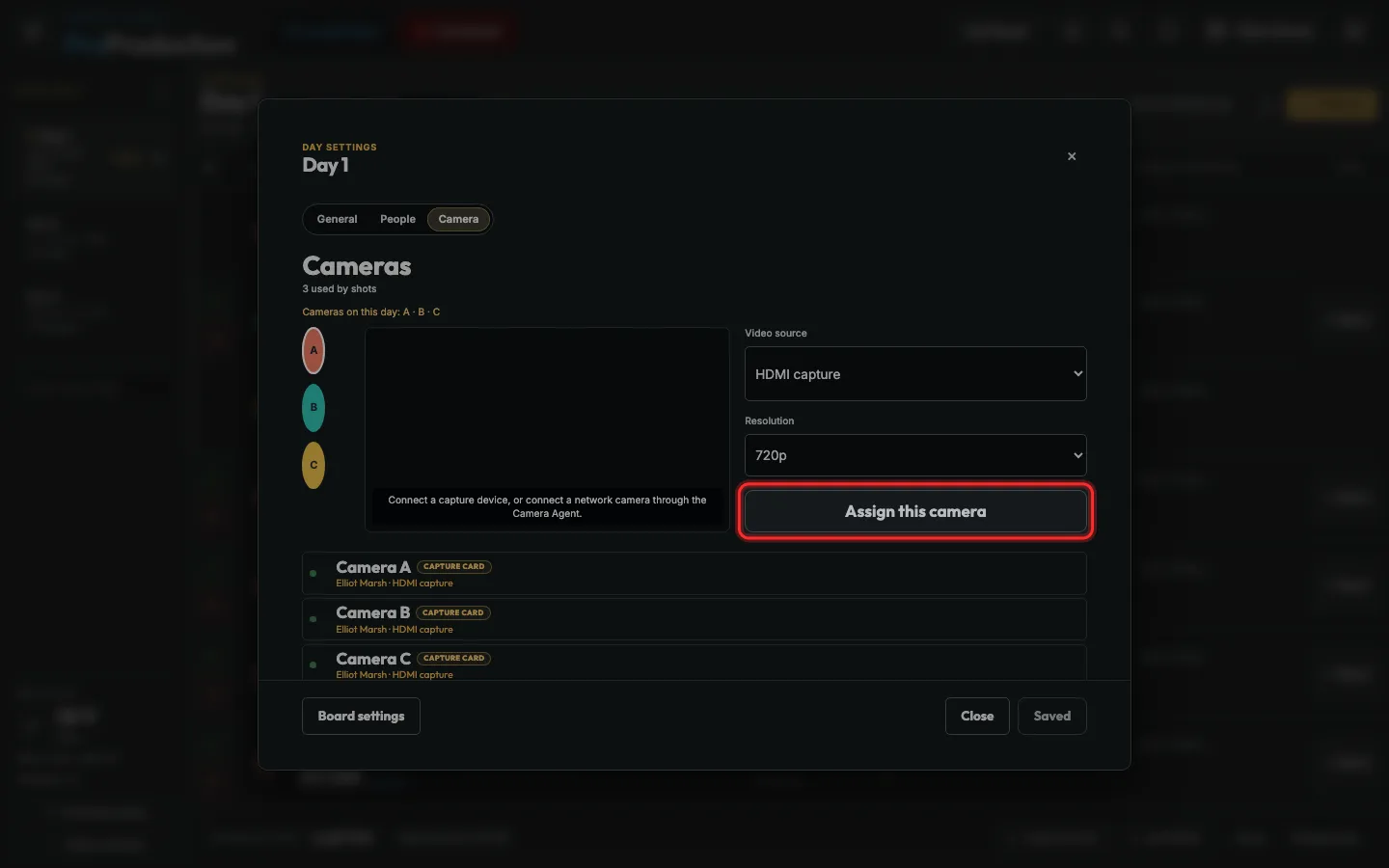Screen dimensions: 1389x868
Task: Close the Day settings dialog with X
Action: click(x=1072, y=156)
